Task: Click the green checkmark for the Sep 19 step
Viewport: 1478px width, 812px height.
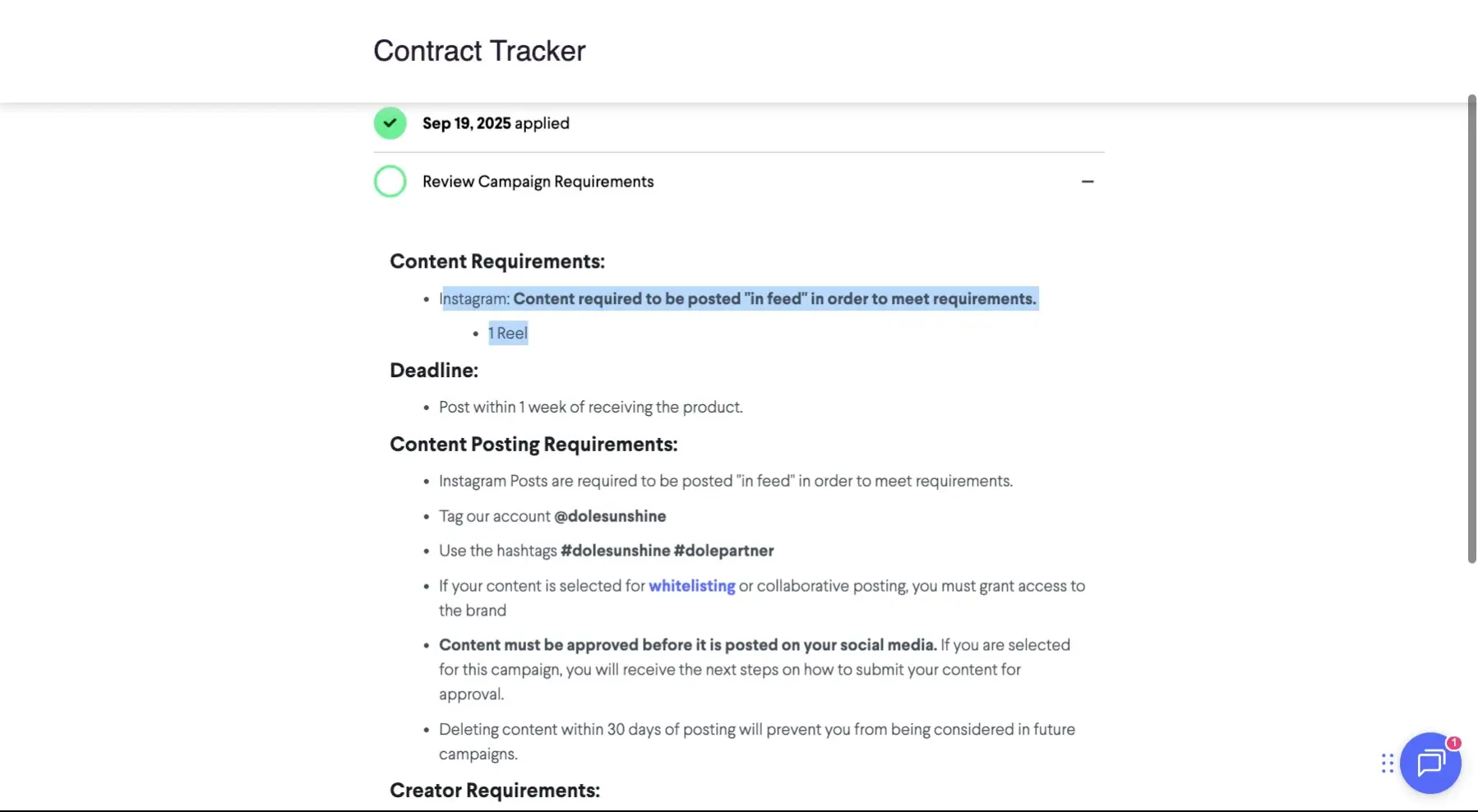Action: click(x=390, y=122)
